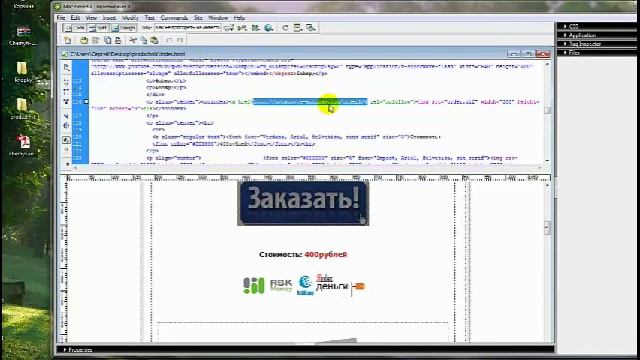Open the Modify menu

point(130,18)
